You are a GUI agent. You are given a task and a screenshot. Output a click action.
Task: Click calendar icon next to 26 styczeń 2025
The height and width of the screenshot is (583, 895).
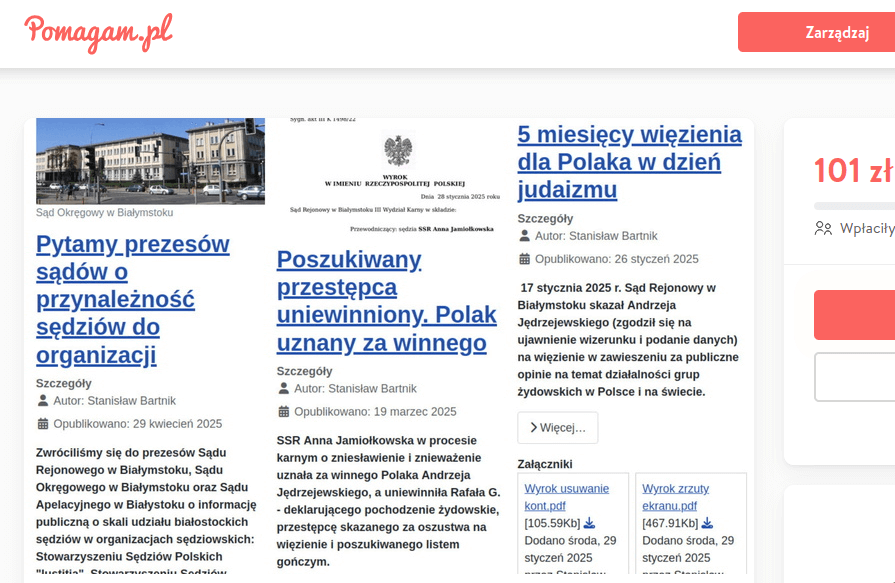point(525,259)
